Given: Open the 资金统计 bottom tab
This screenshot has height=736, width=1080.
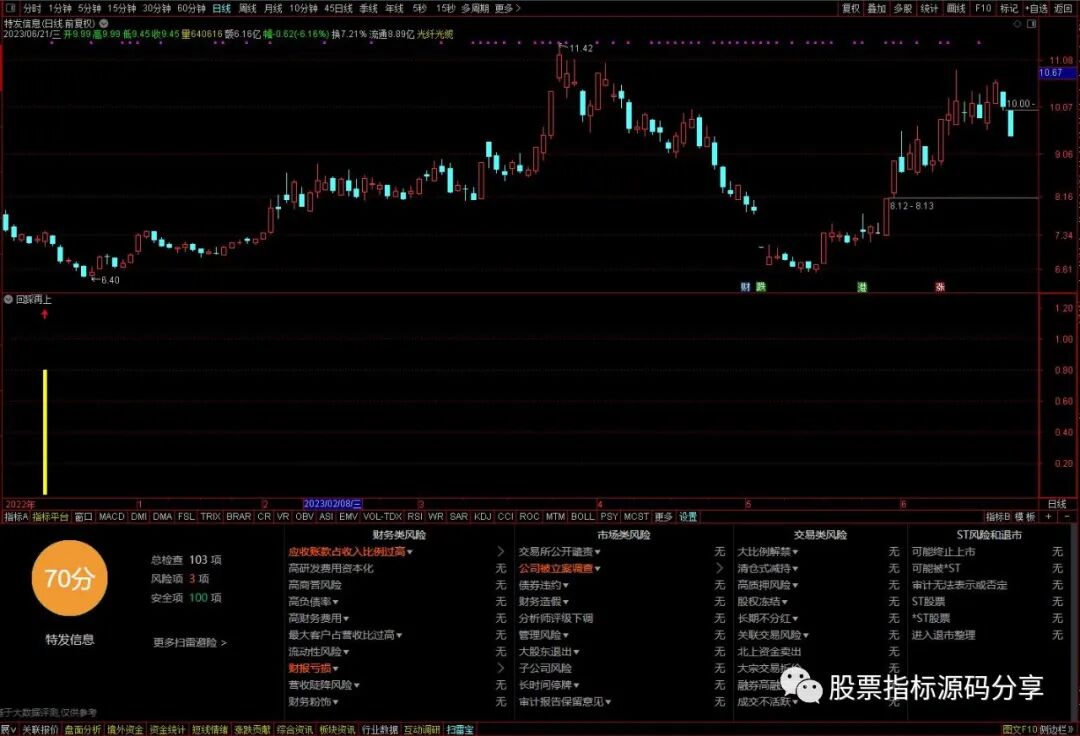Looking at the screenshot, I should [167, 730].
